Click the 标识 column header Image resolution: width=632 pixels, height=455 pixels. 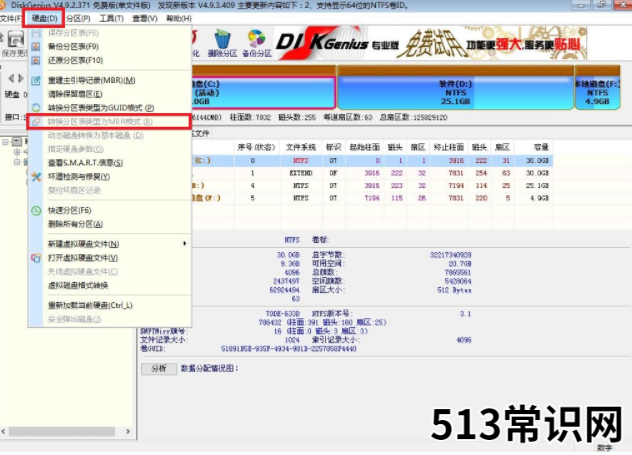(x=333, y=147)
